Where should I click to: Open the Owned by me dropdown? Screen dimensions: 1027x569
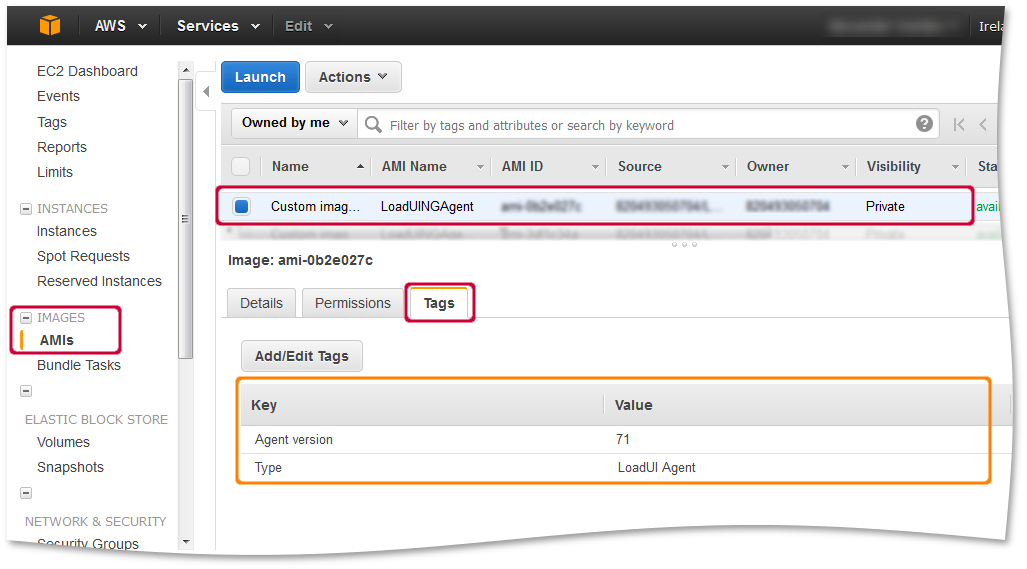pos(295,123)
